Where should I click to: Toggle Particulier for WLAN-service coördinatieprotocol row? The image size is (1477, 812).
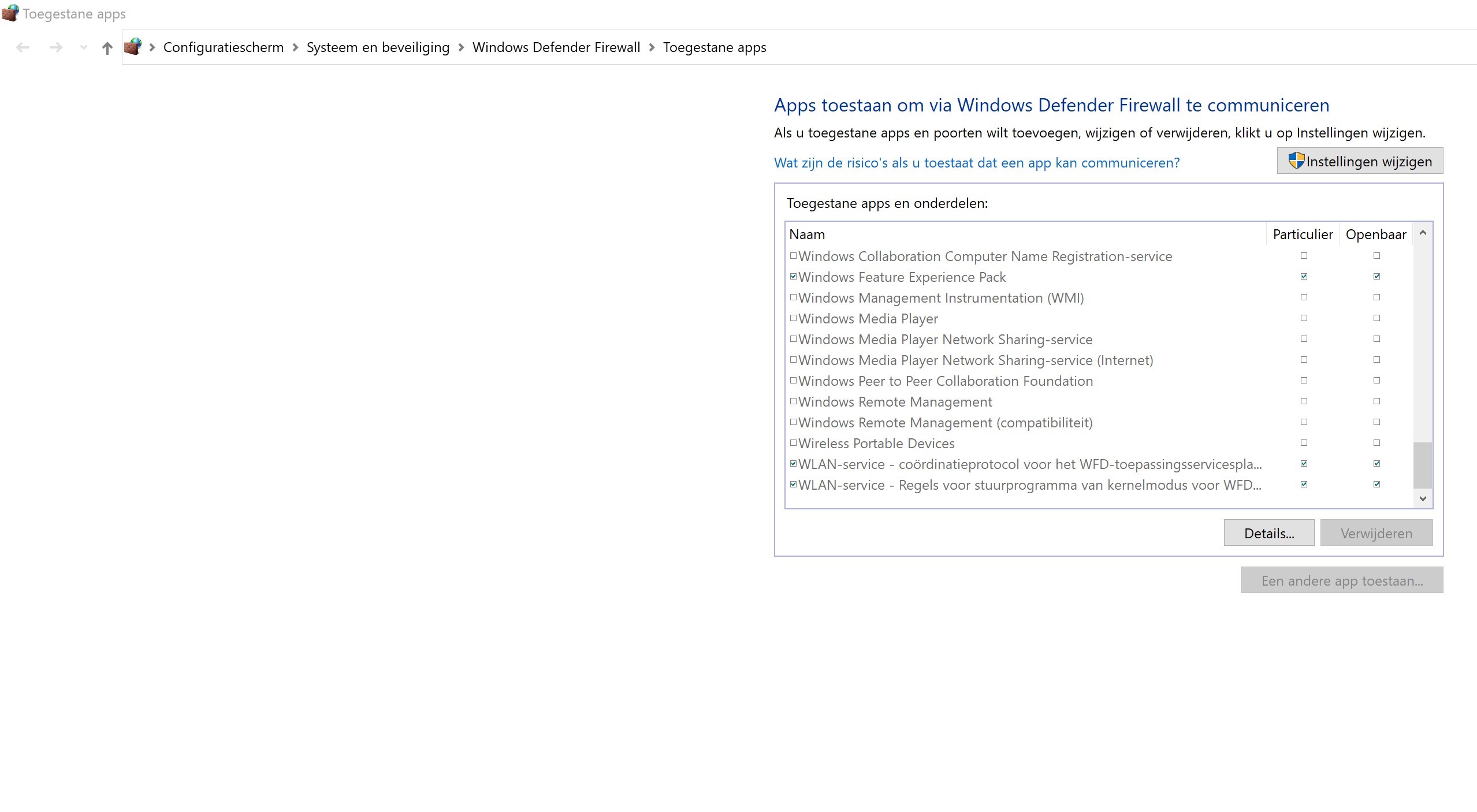[1304, 464]
